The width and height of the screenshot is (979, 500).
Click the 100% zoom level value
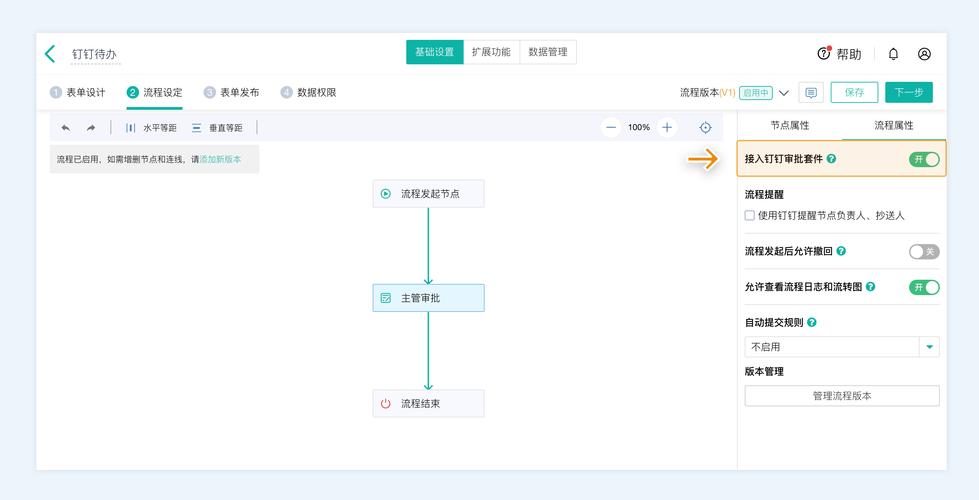click(639, 127)
